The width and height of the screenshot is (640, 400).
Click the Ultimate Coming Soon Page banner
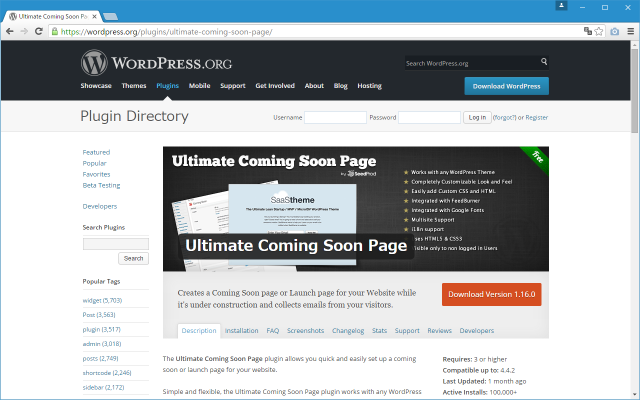356,209
